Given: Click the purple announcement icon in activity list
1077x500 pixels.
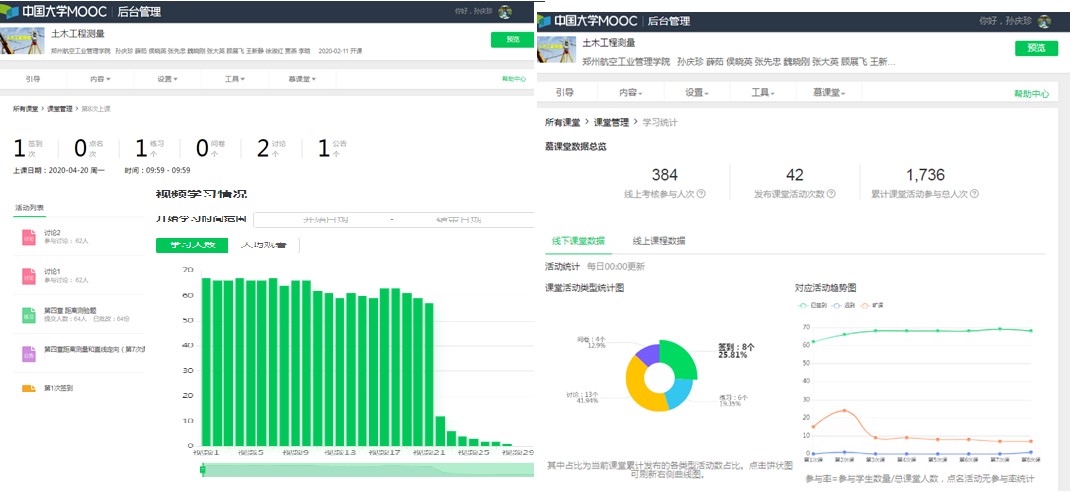Looking at the screenshot, I should 29,353.
